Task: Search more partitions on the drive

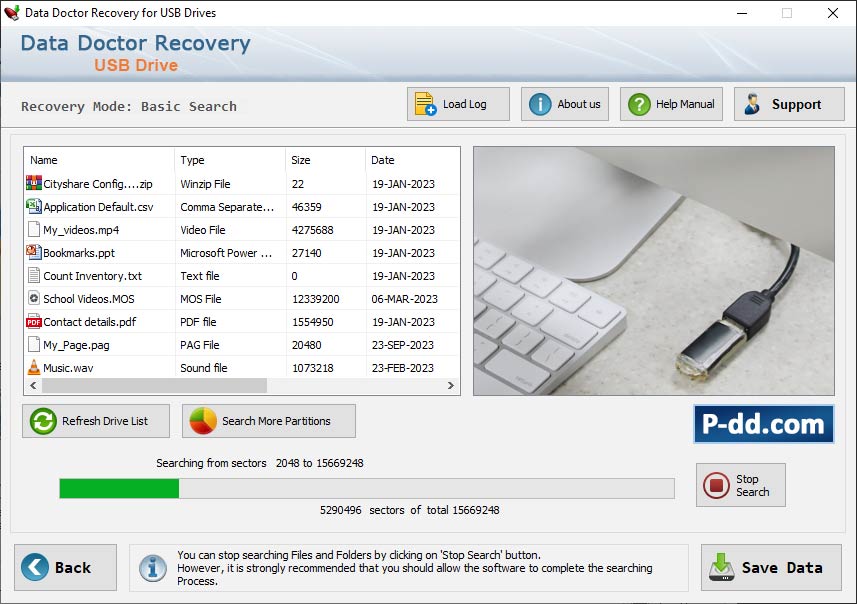Action: click(268, 421)
